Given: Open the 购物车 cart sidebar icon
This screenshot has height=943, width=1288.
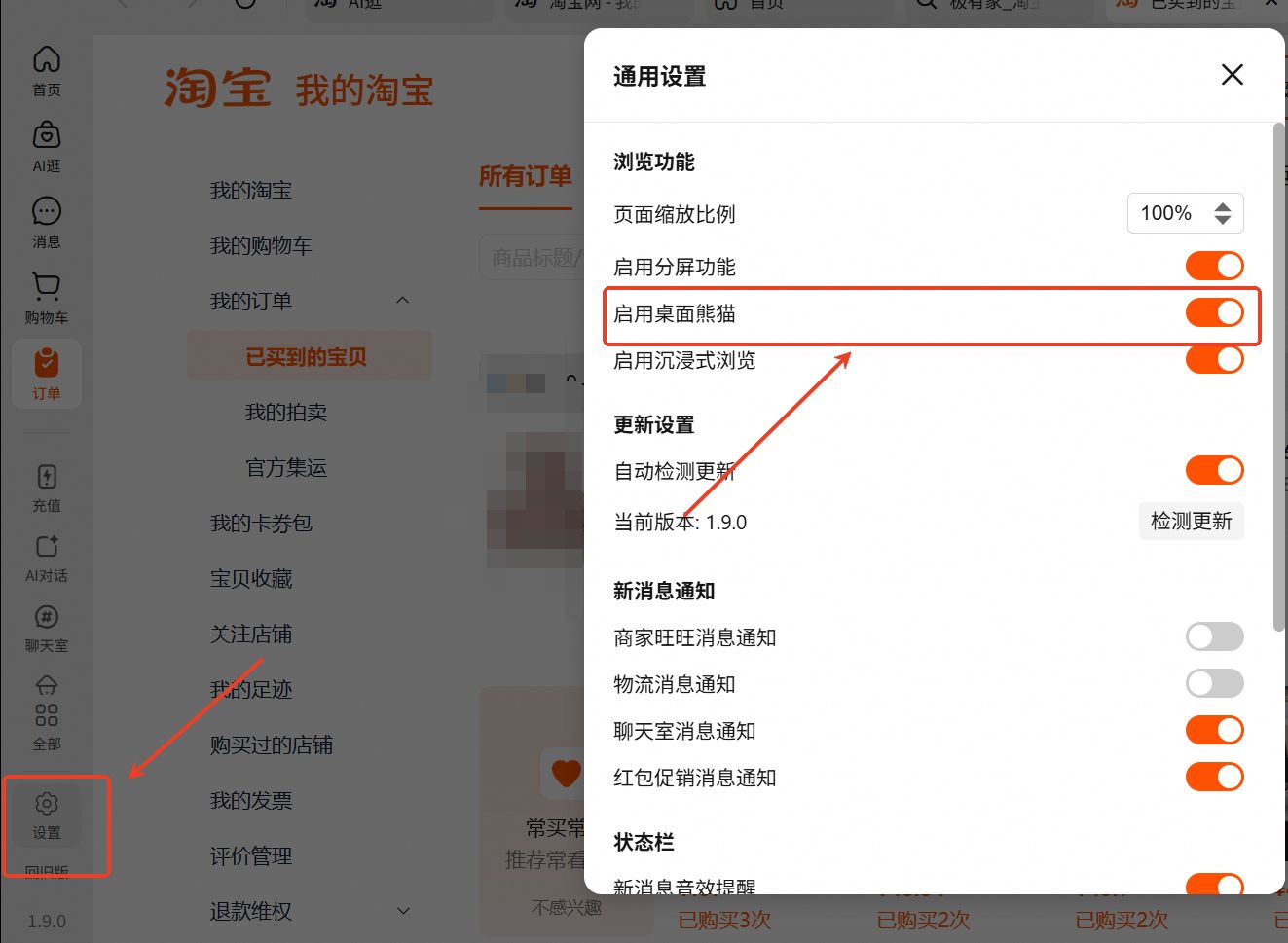Looking at the screenshot, I should 47,298.
